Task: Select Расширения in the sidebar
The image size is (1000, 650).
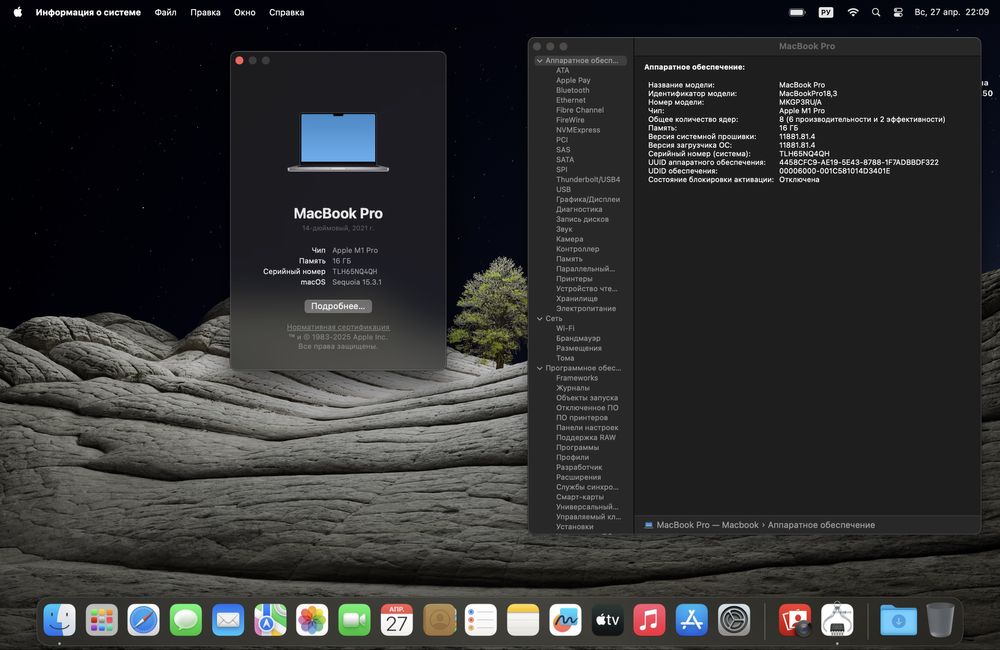Action: (x=578, y=477)
